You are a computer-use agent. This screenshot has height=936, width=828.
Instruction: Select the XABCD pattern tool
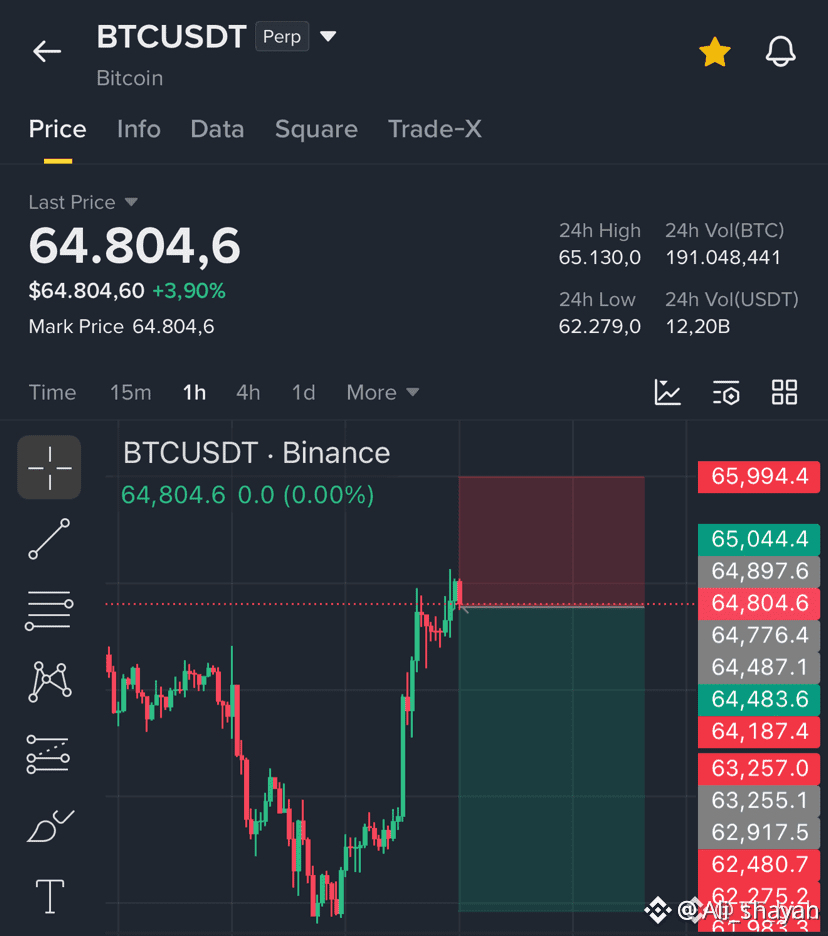point(50,681)
